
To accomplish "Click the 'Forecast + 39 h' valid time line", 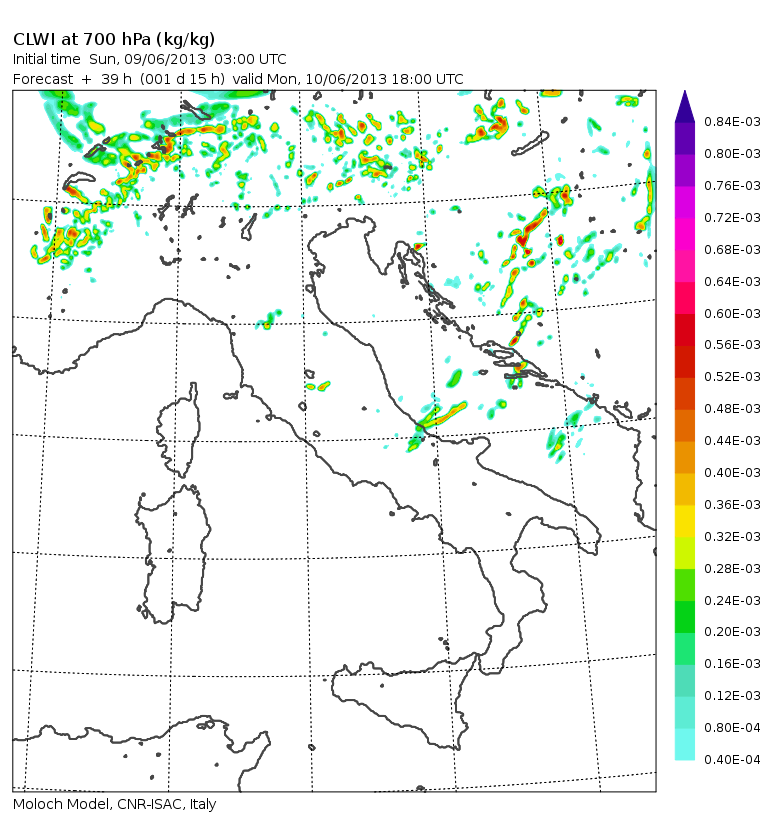I will point(238,79).
